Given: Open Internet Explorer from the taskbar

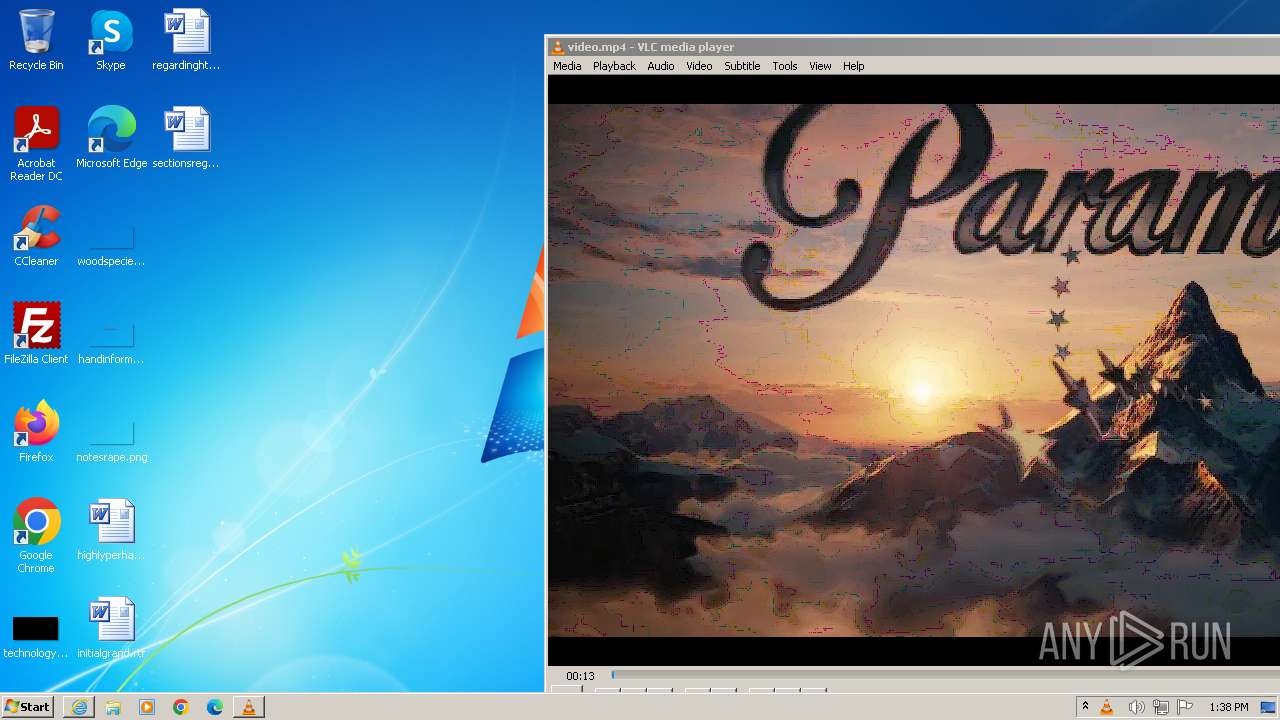Looking at the screenshot, I should 79,707.
